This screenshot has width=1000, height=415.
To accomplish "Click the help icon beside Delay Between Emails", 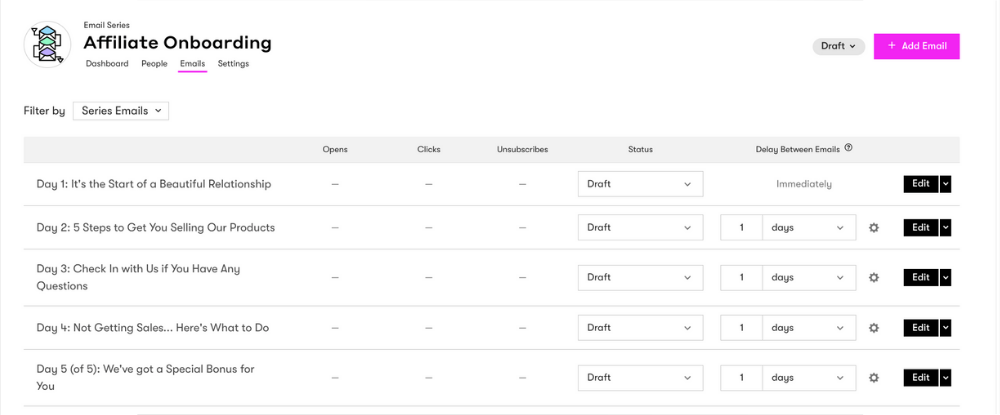I will pyautogui.click(x=849, y=148).
